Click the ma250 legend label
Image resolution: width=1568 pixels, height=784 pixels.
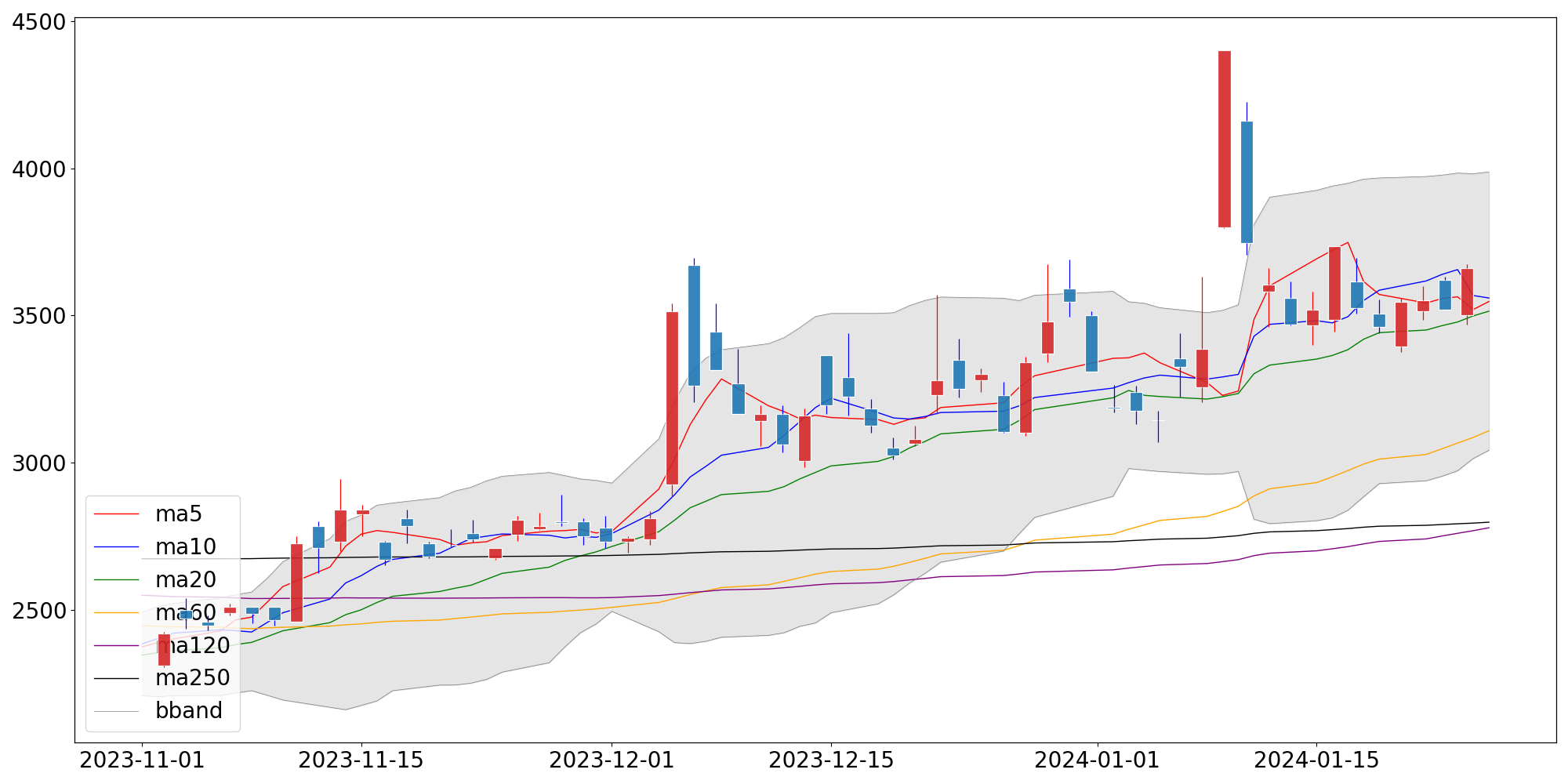tap(193, 678)
